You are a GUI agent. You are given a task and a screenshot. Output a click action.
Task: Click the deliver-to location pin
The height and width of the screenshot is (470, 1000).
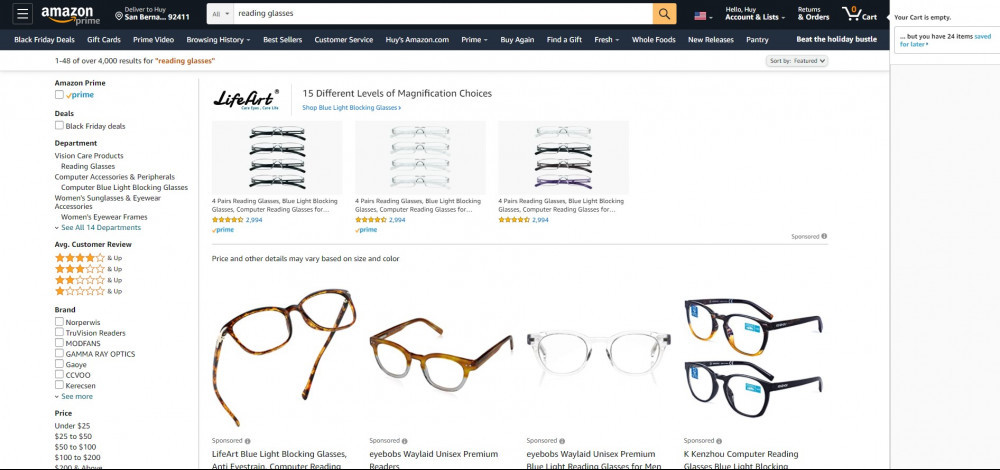coord(119,15)
